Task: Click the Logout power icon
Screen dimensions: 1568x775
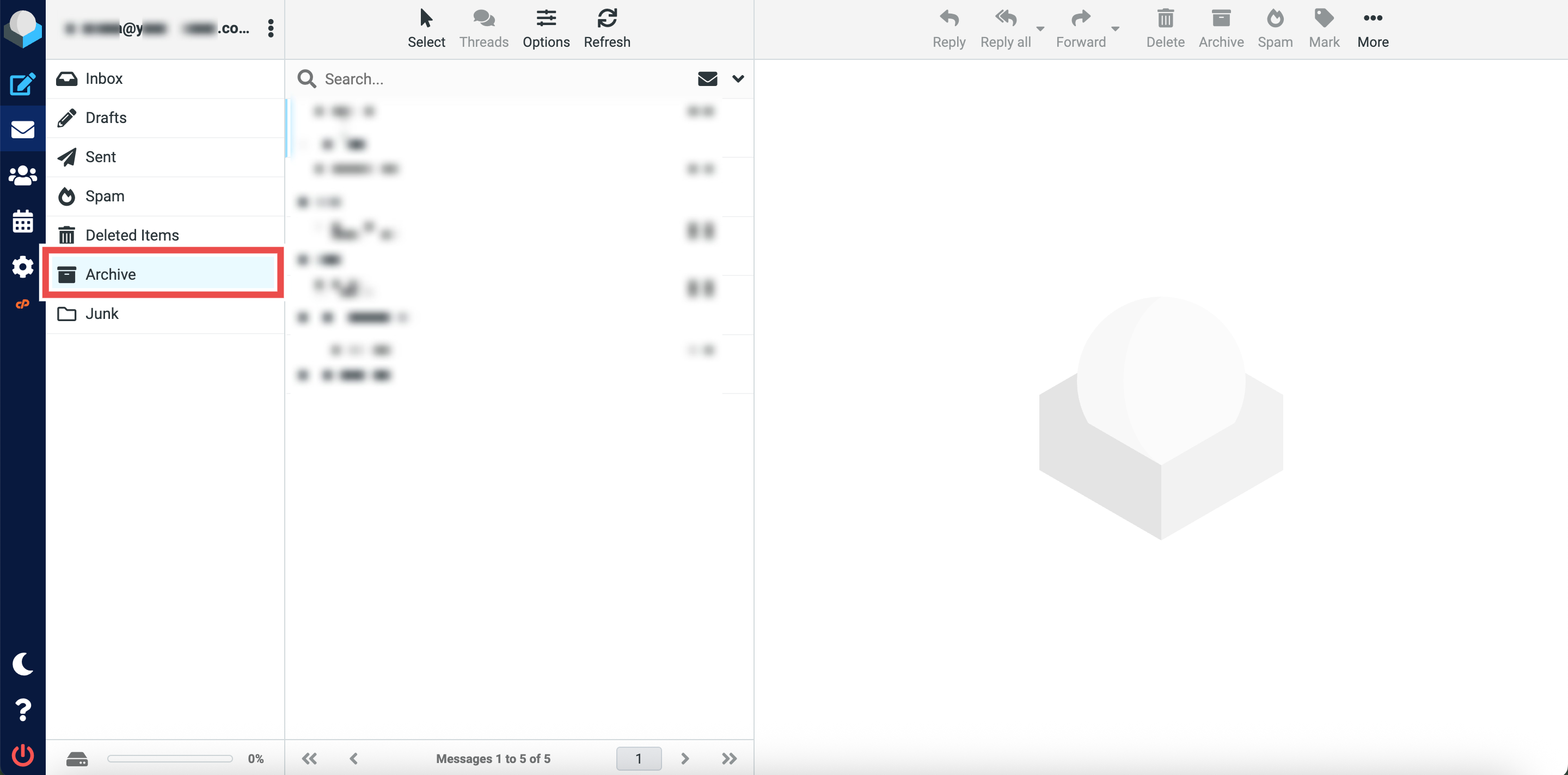Action: (22, 755)
